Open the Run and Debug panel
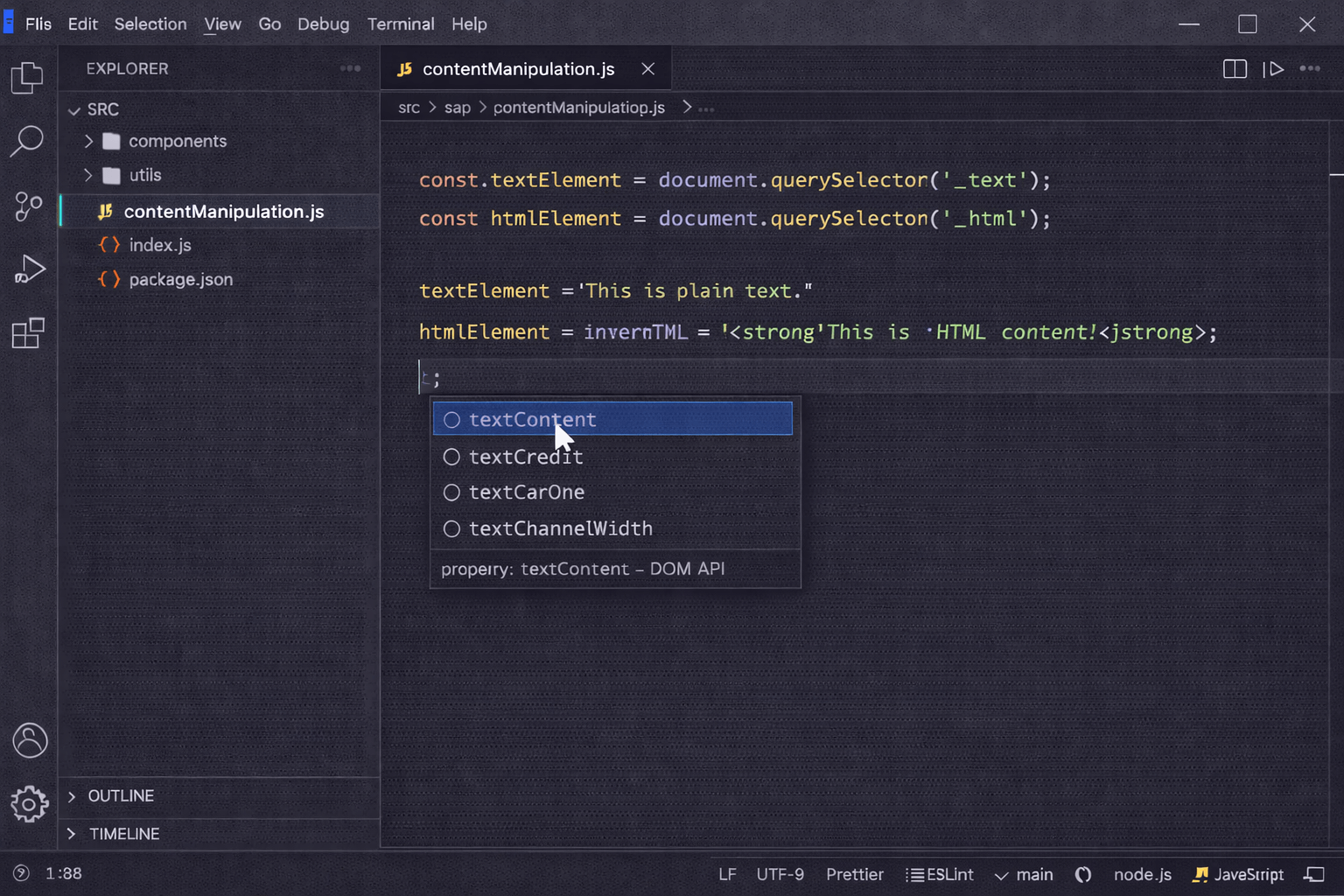The image size is (1344, 896). click(29, 269)
